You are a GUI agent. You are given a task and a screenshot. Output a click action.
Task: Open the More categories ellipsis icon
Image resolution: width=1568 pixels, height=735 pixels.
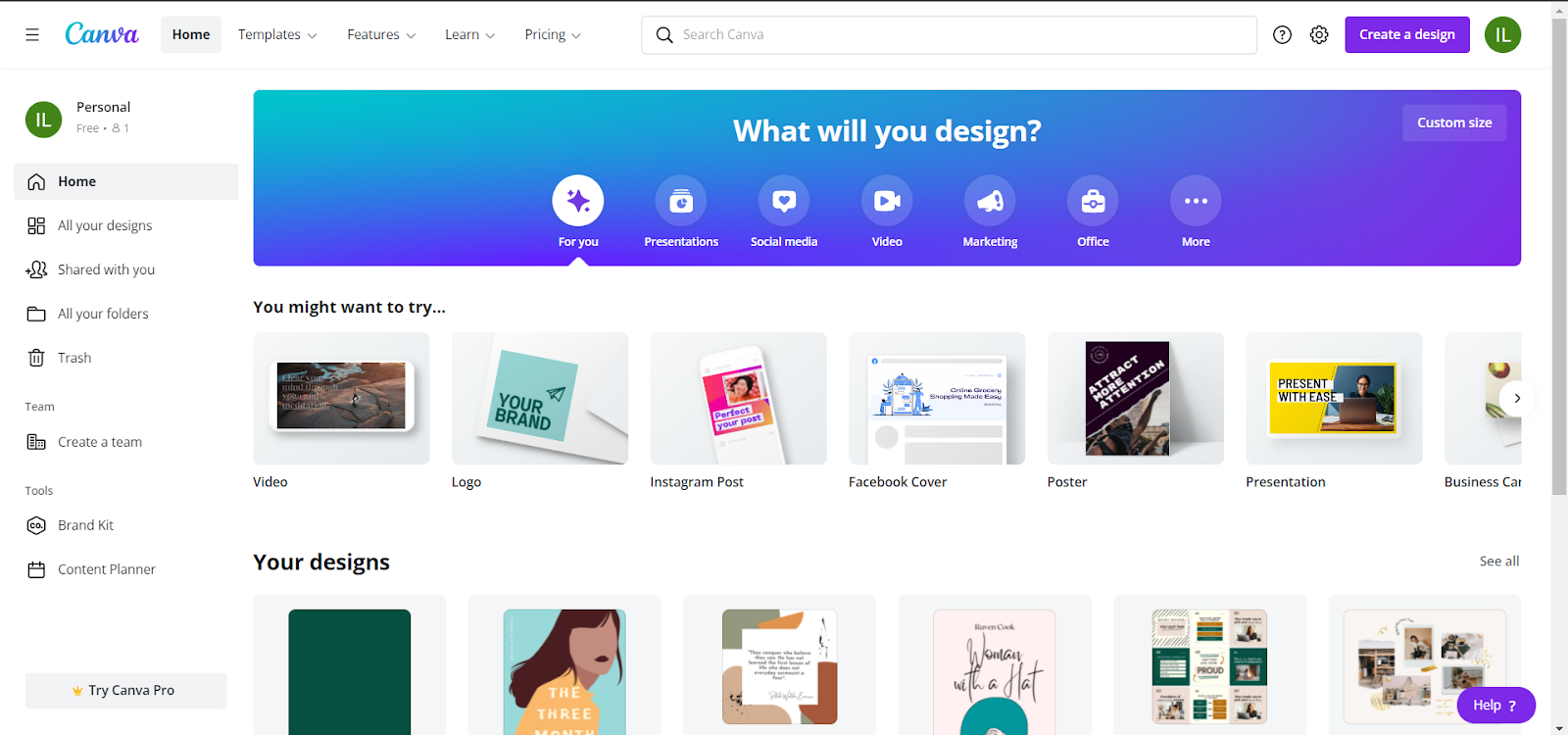[x=1196, y=201]
